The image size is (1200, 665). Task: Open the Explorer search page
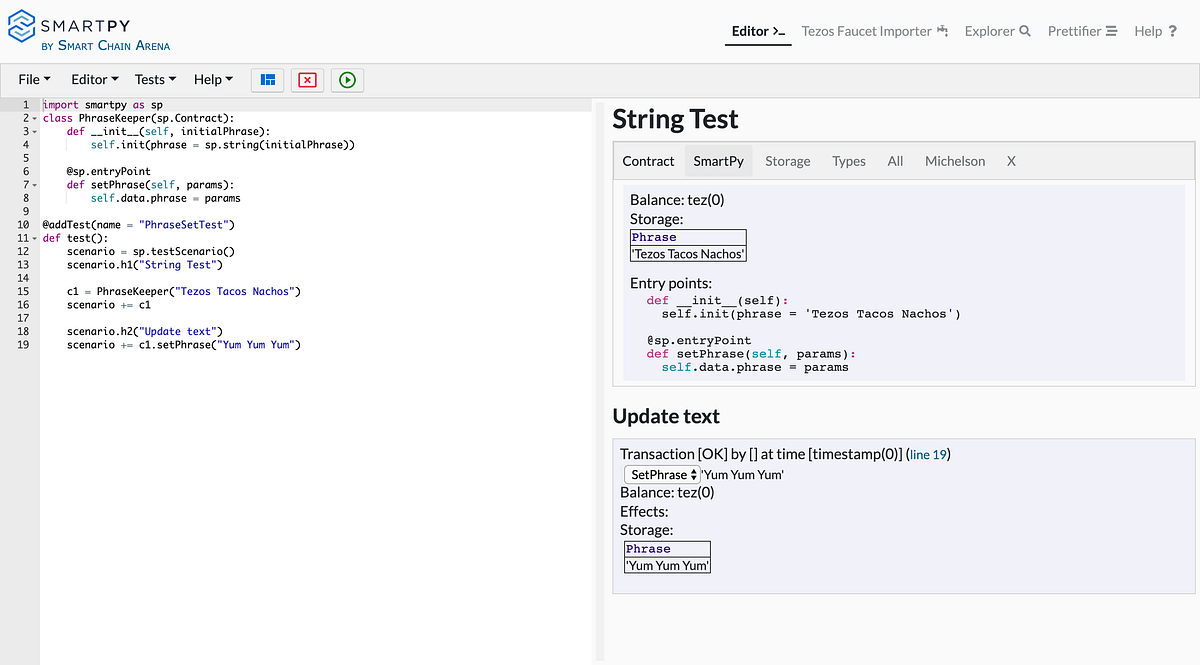click(997, 31)
